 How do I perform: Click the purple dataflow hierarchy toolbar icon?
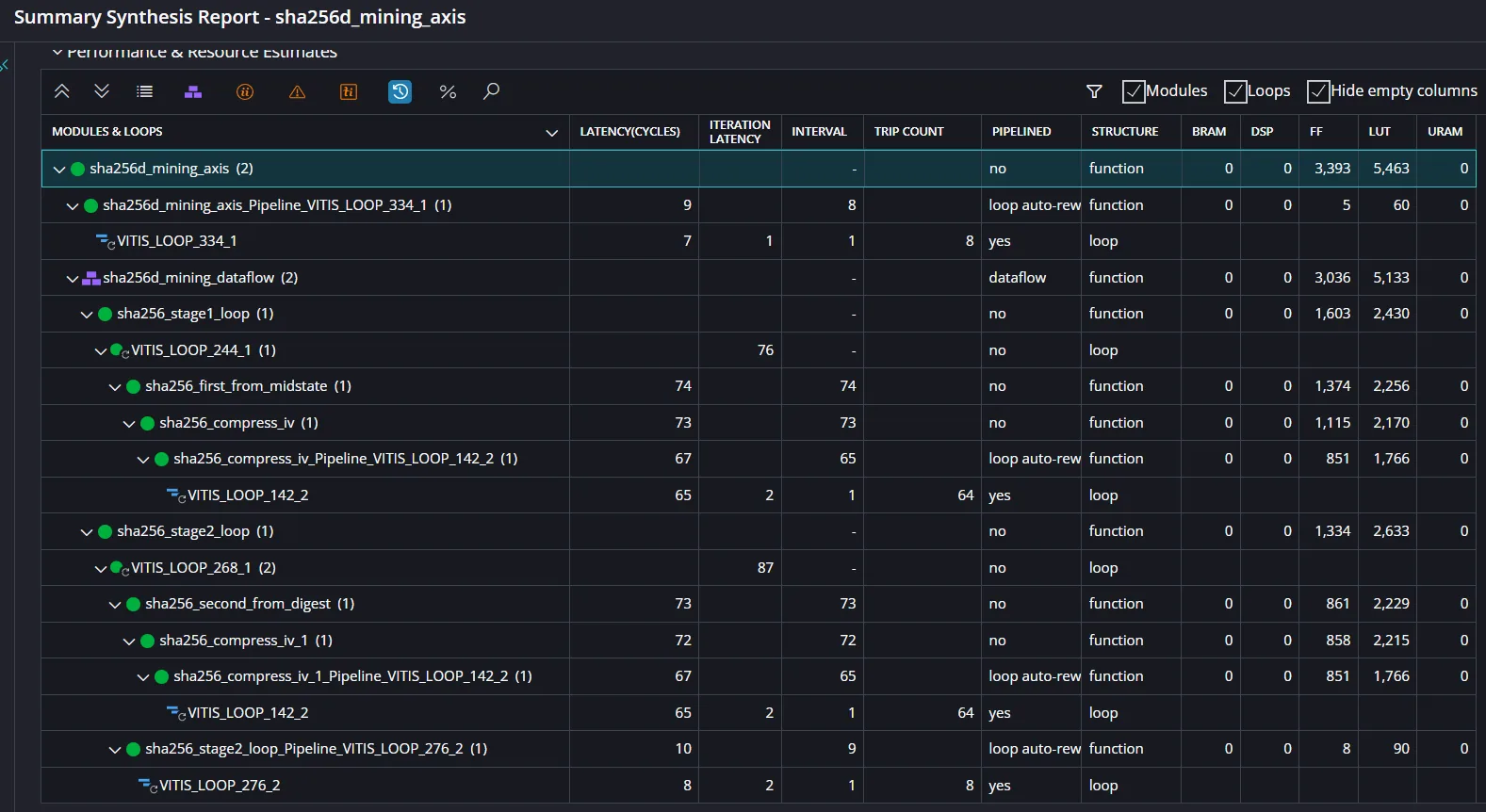[x=193, y=91]
